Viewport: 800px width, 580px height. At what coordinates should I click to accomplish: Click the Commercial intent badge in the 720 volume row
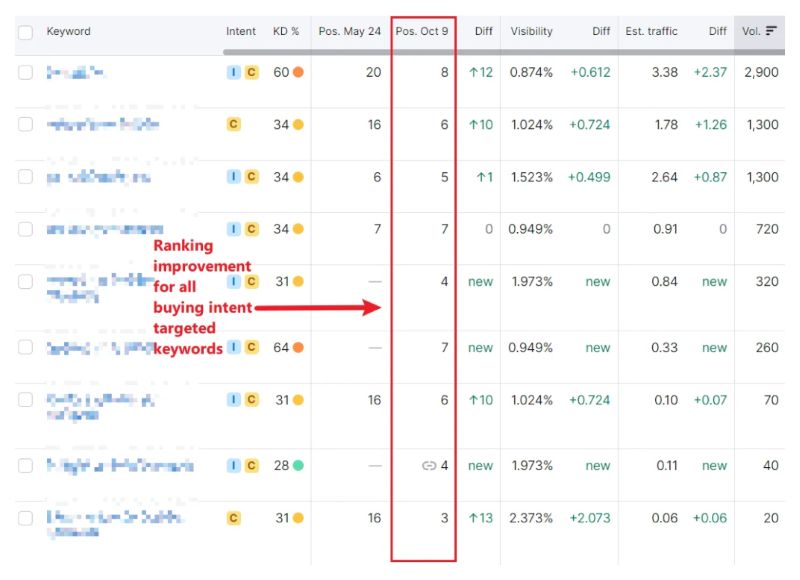click(251, 229)
